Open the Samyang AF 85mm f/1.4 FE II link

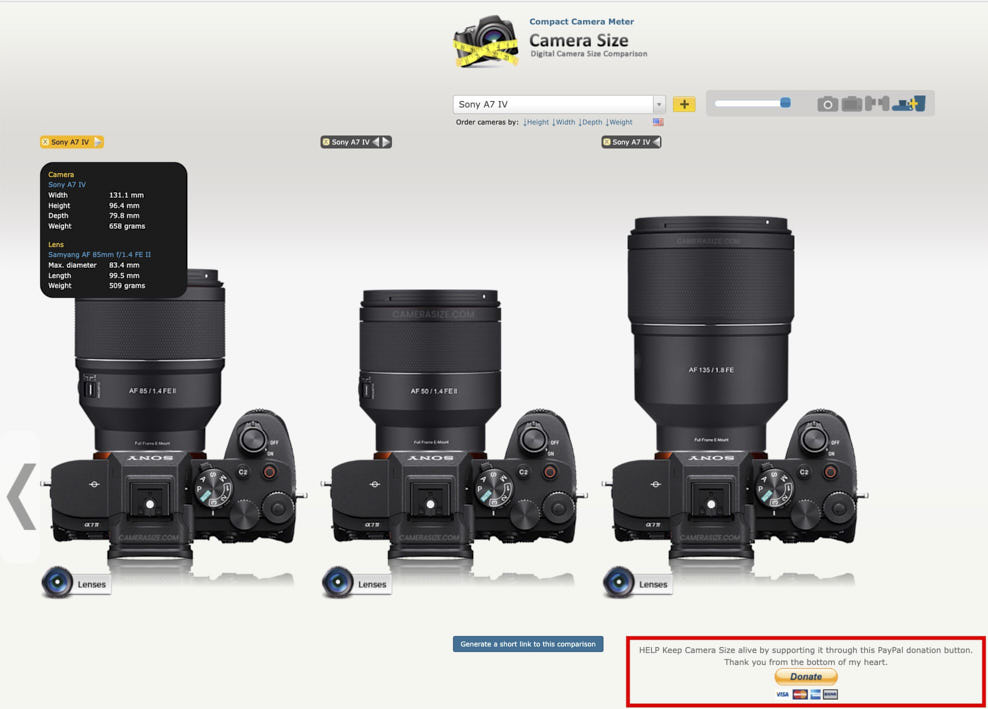[x=100, y=255]
